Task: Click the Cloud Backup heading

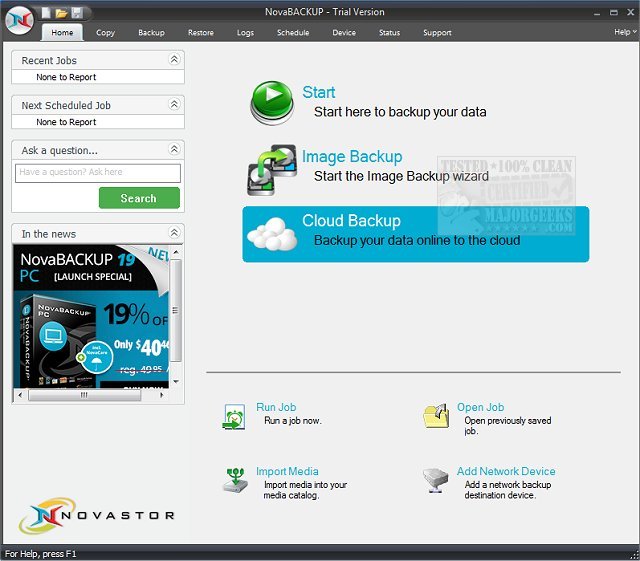Action: pos(351,221)
